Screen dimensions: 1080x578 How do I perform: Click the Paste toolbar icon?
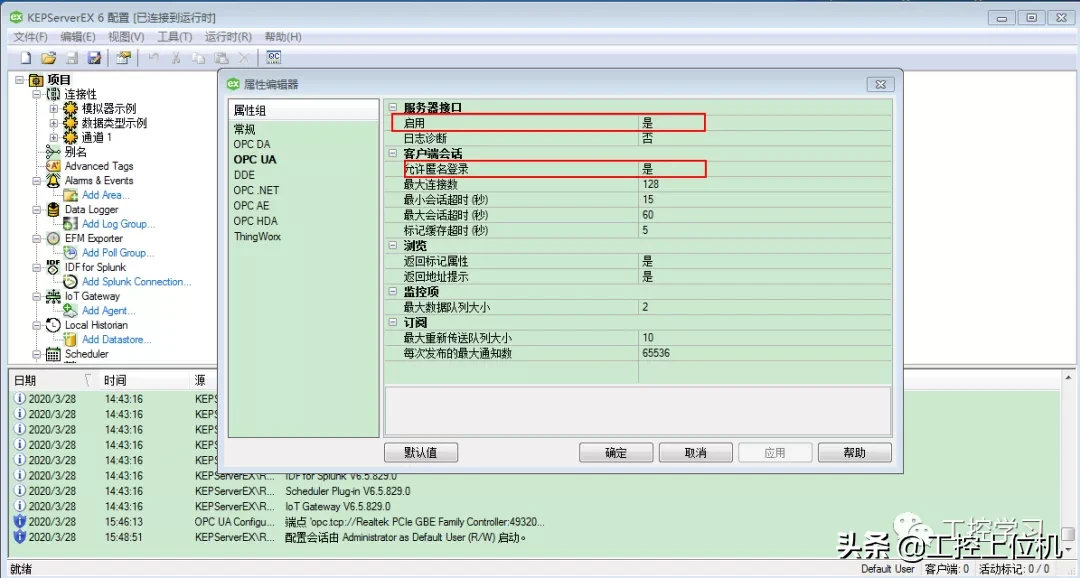[221, 58]
